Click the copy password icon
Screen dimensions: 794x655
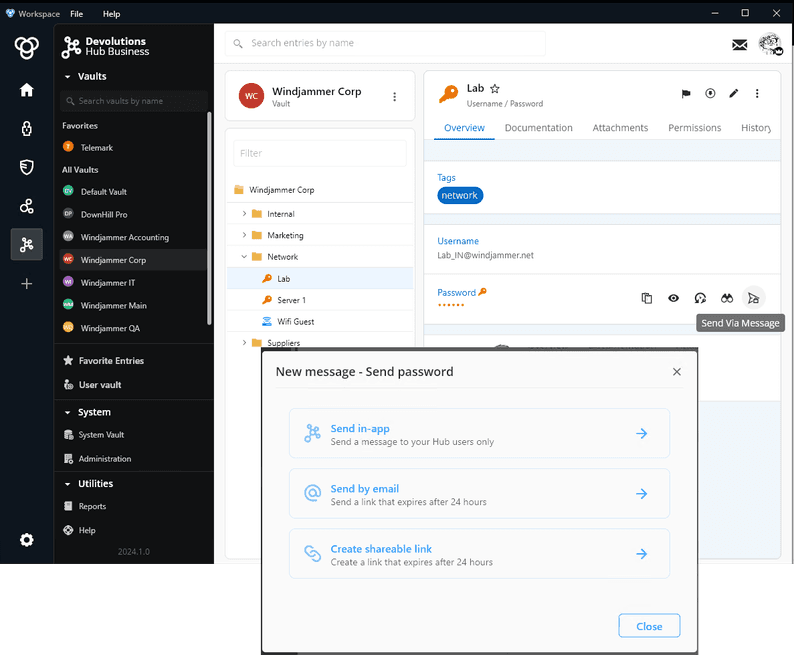(647, 298)
